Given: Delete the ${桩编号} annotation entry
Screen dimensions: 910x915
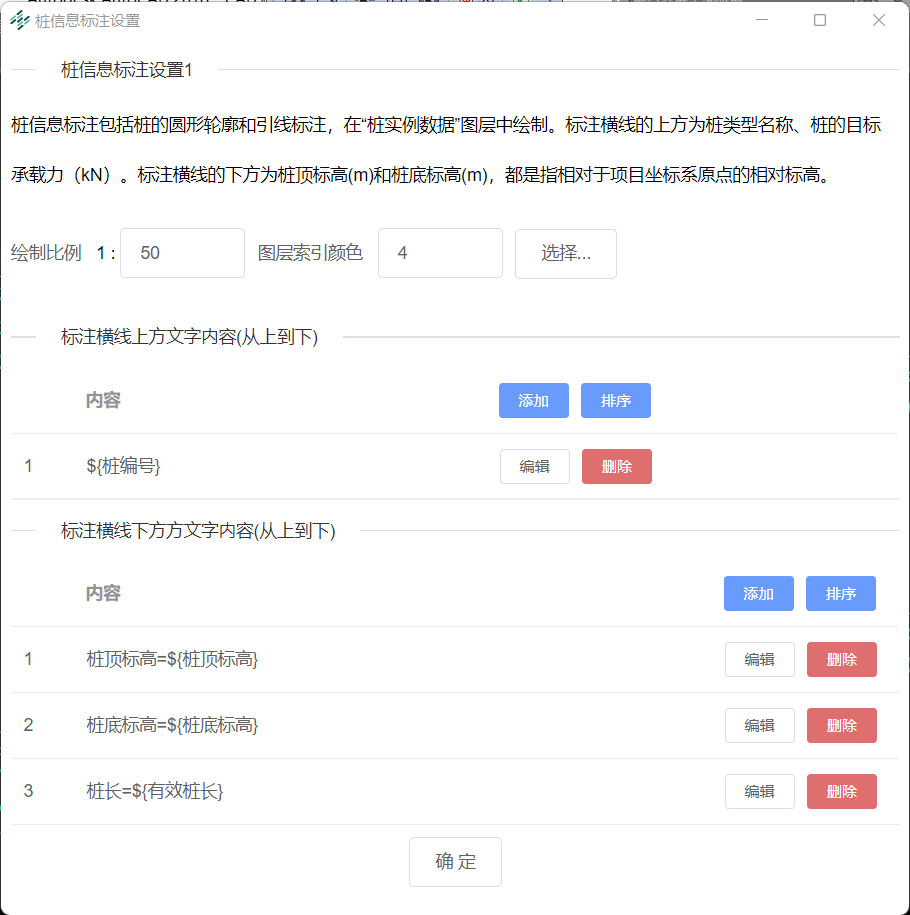Looking at the screenshot, I should pyautogui.click(x=616, y=466).
